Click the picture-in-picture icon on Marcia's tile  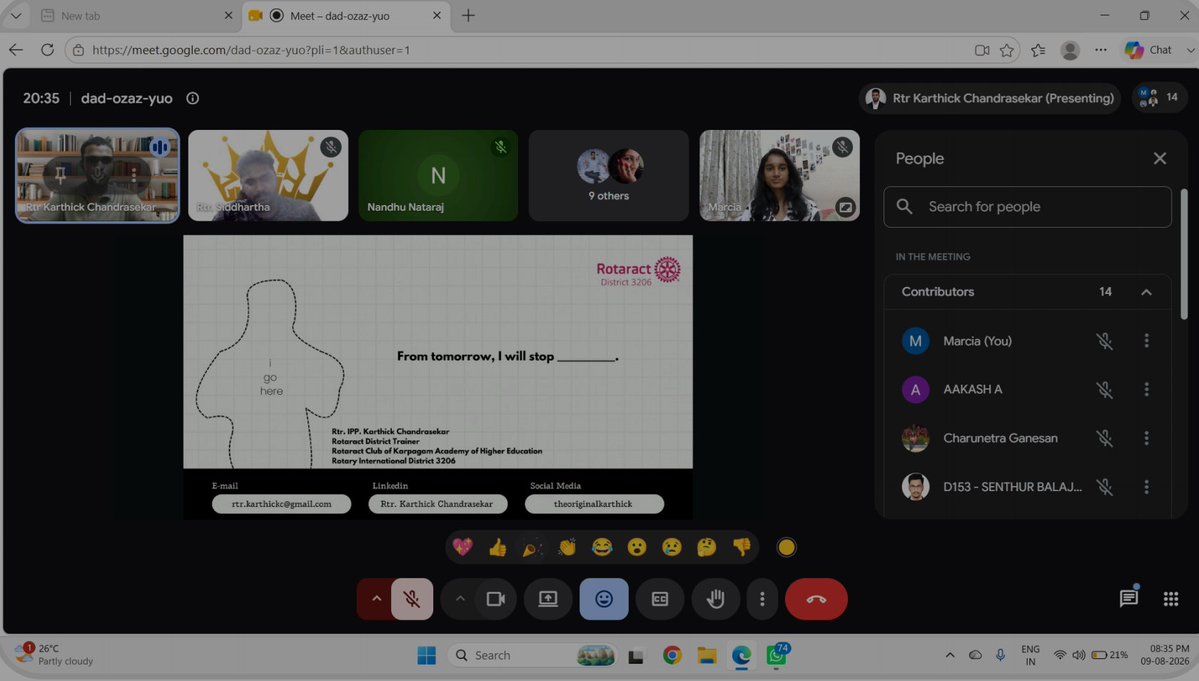pos(845,207)
